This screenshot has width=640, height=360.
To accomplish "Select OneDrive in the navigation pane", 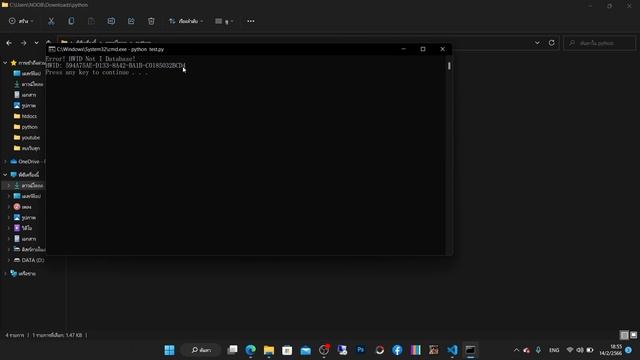I will coord(28,162).
